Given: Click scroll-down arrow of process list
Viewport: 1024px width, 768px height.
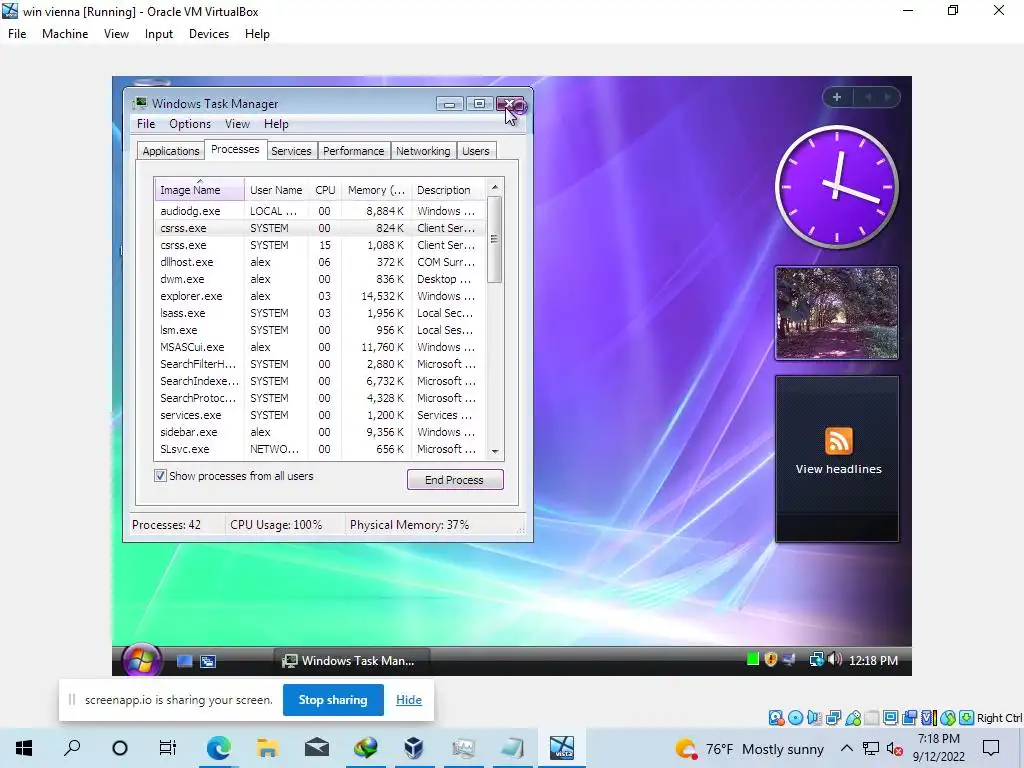Looking at the screenshot, I should pos(495,451).
